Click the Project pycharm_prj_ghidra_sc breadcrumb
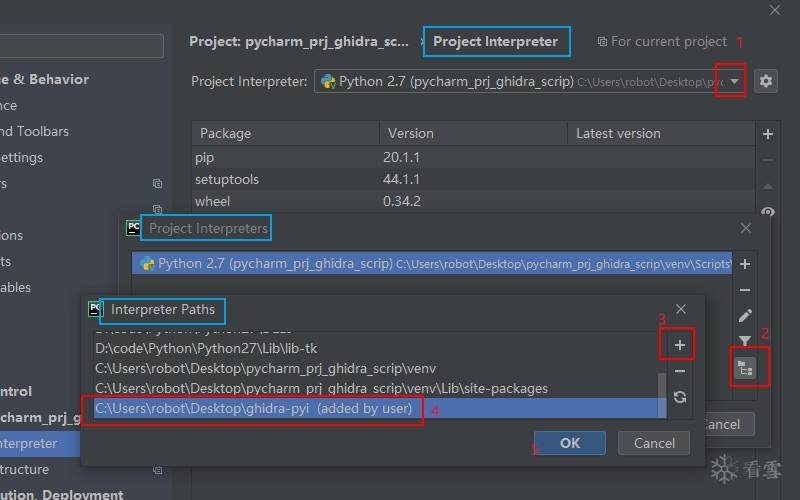Viewport: 800px width, 500px height. [298, 41]
